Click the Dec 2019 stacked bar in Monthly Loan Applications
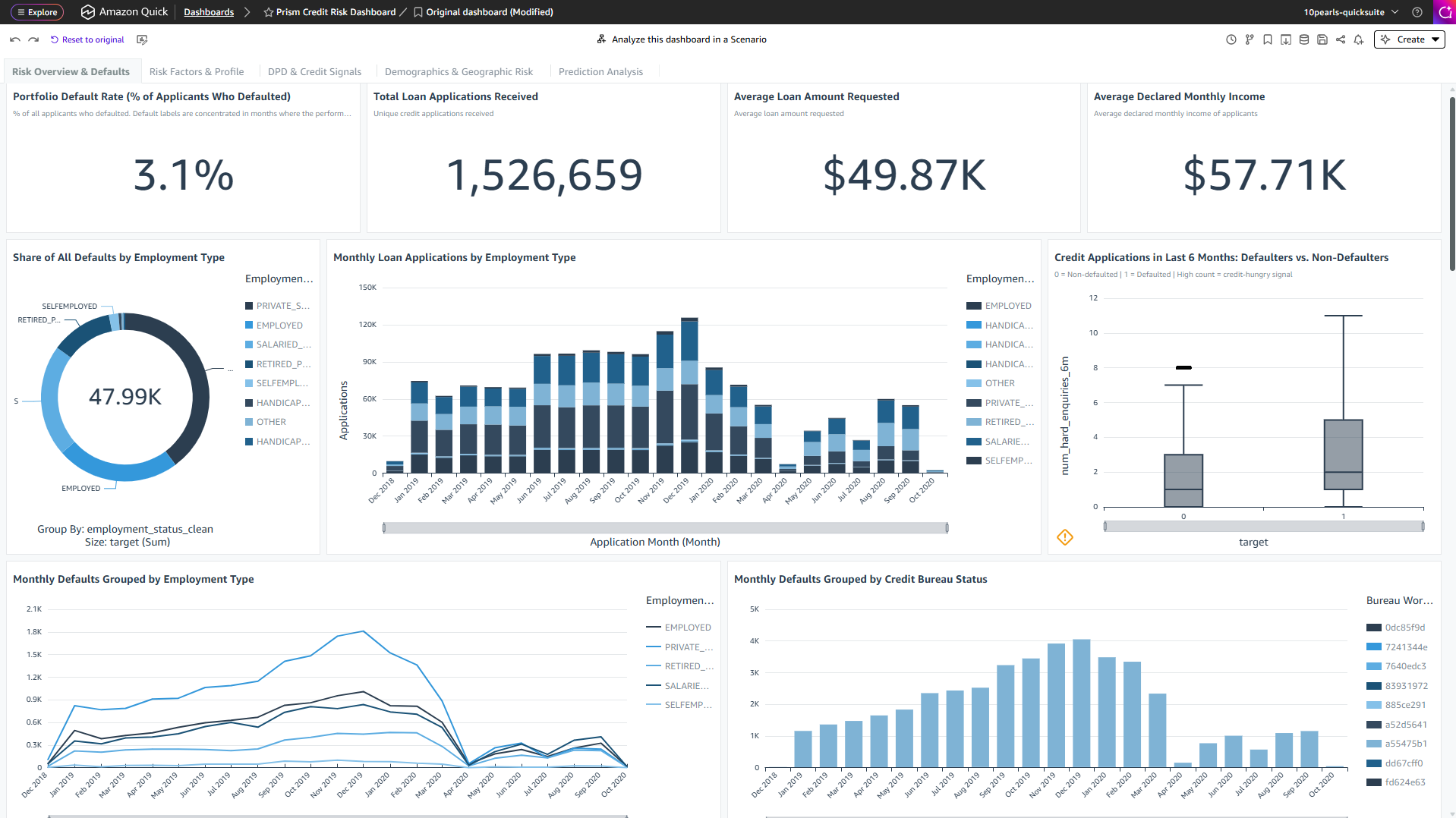 coord(689,395)
